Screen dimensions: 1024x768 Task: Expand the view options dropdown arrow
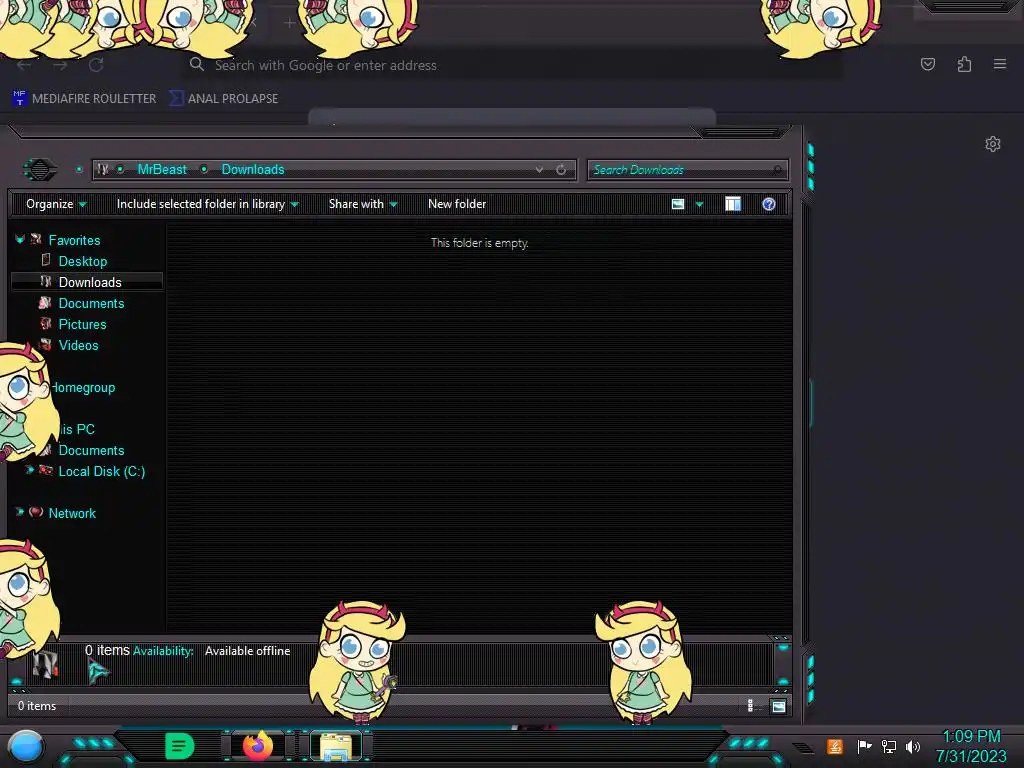coord(699,204)
